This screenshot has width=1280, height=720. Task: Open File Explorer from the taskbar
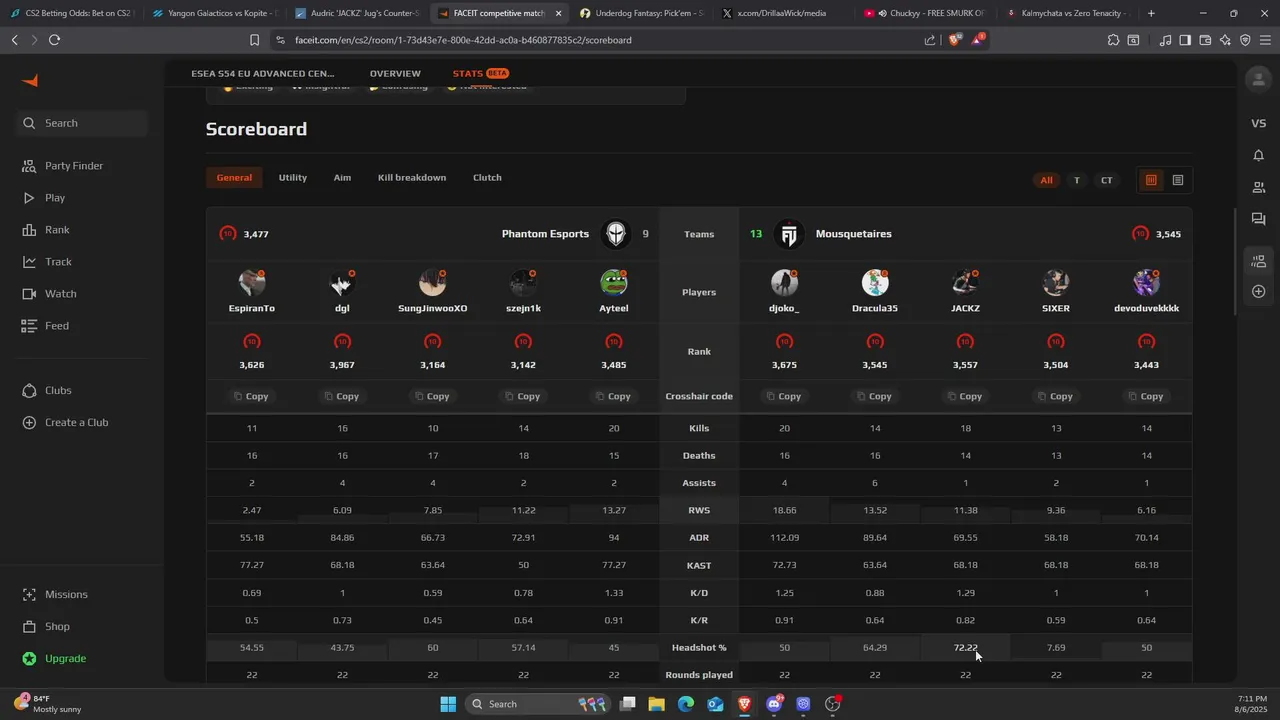[656, 704]
